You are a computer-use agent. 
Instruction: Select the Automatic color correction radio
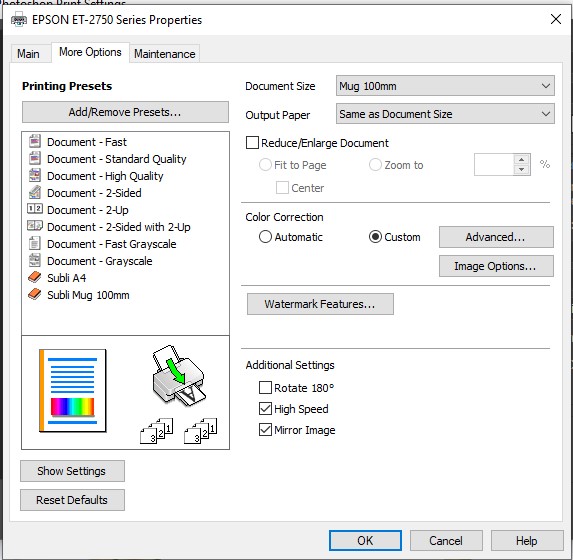point(265,237)
